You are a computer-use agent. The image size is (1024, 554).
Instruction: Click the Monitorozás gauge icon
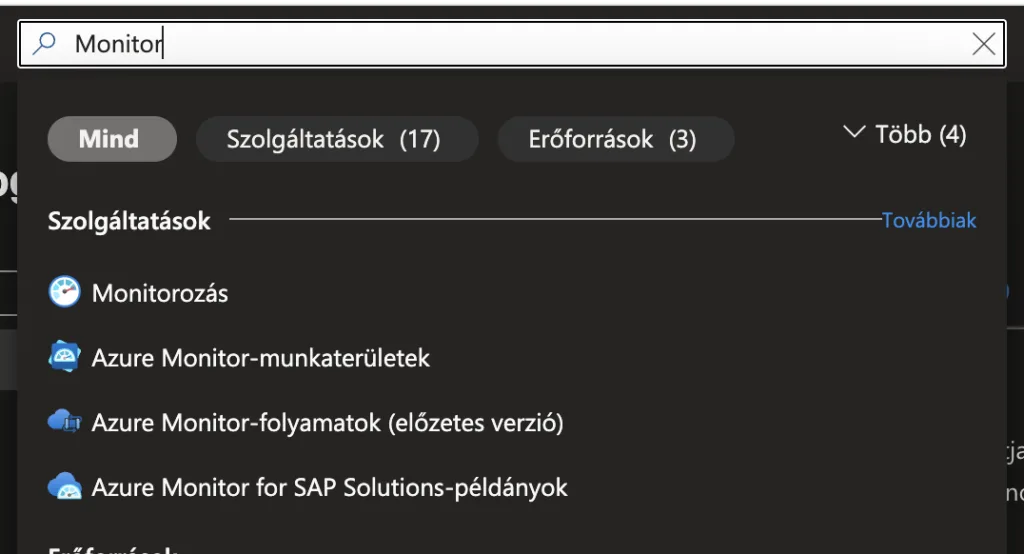pos(63,293)
